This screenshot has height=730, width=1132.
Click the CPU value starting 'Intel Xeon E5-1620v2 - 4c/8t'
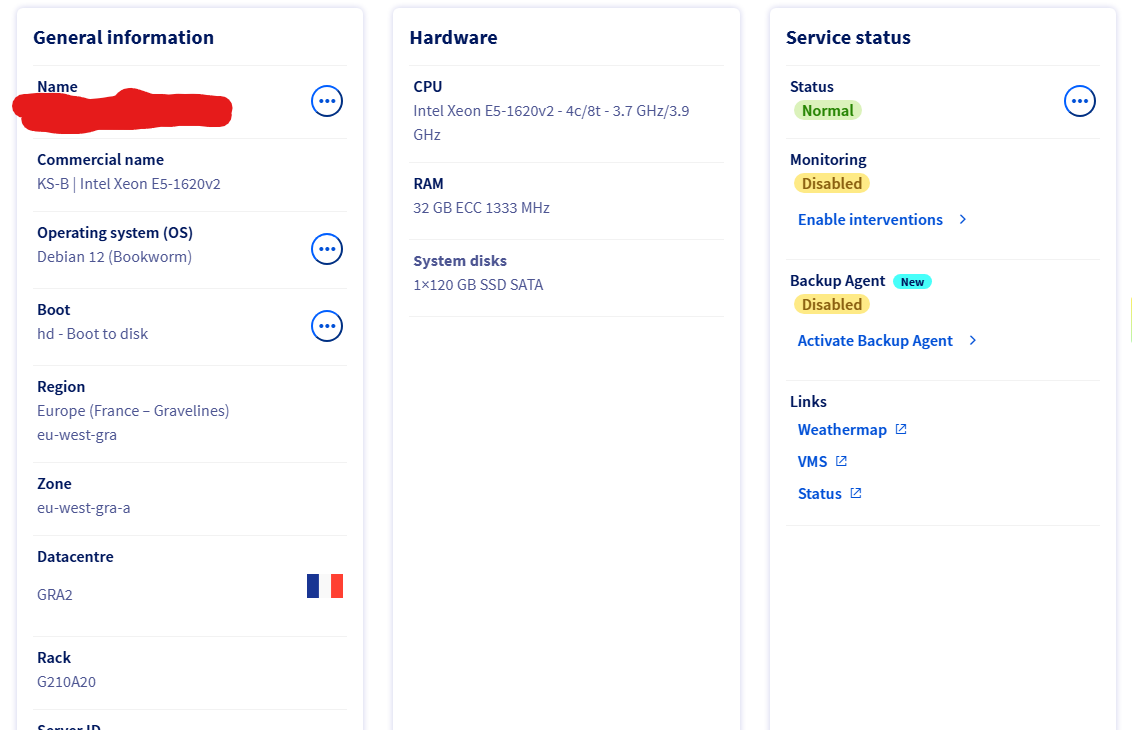click(x=551, y=123)
